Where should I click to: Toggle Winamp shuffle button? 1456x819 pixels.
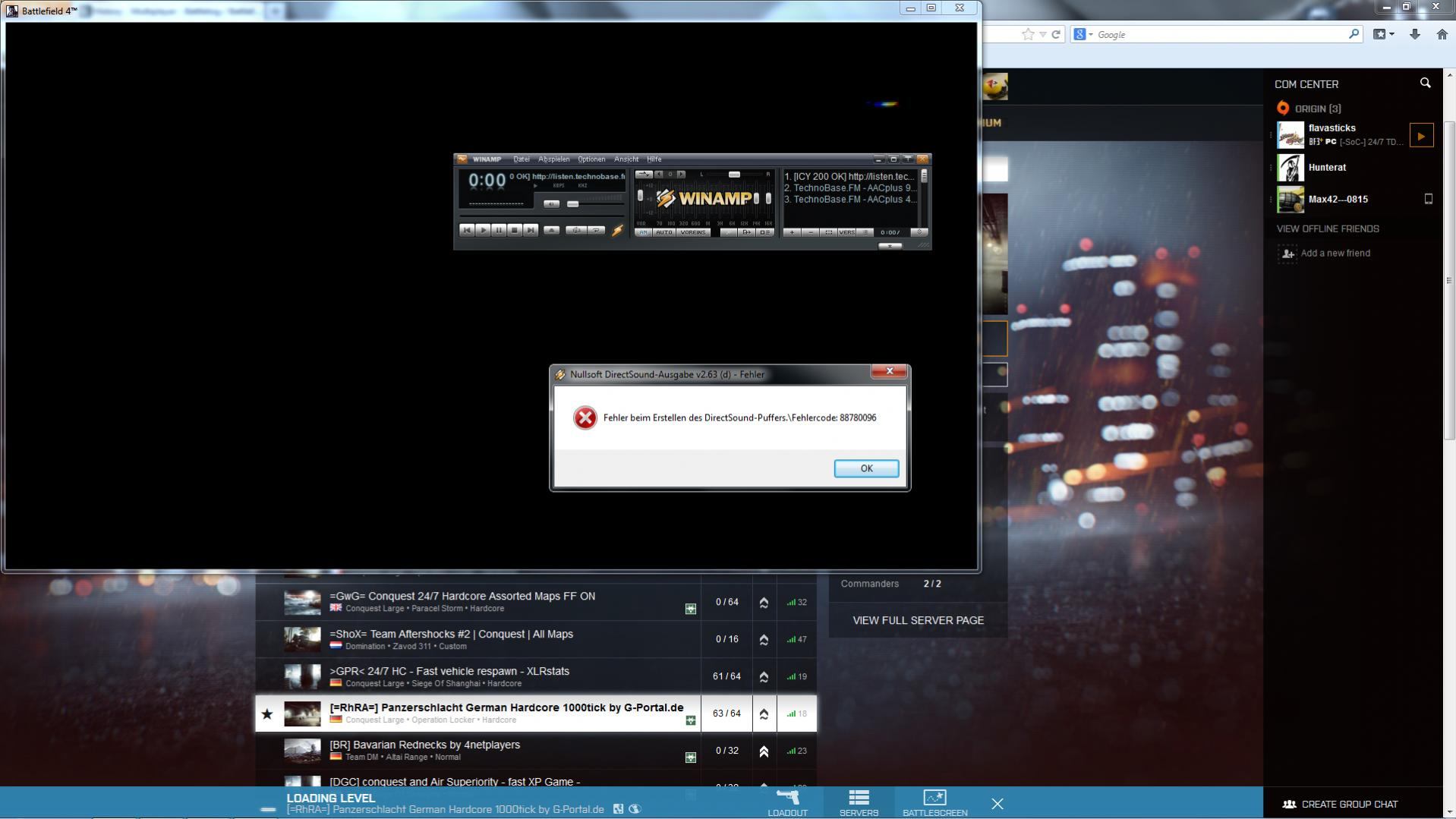[x=576, y=230]
